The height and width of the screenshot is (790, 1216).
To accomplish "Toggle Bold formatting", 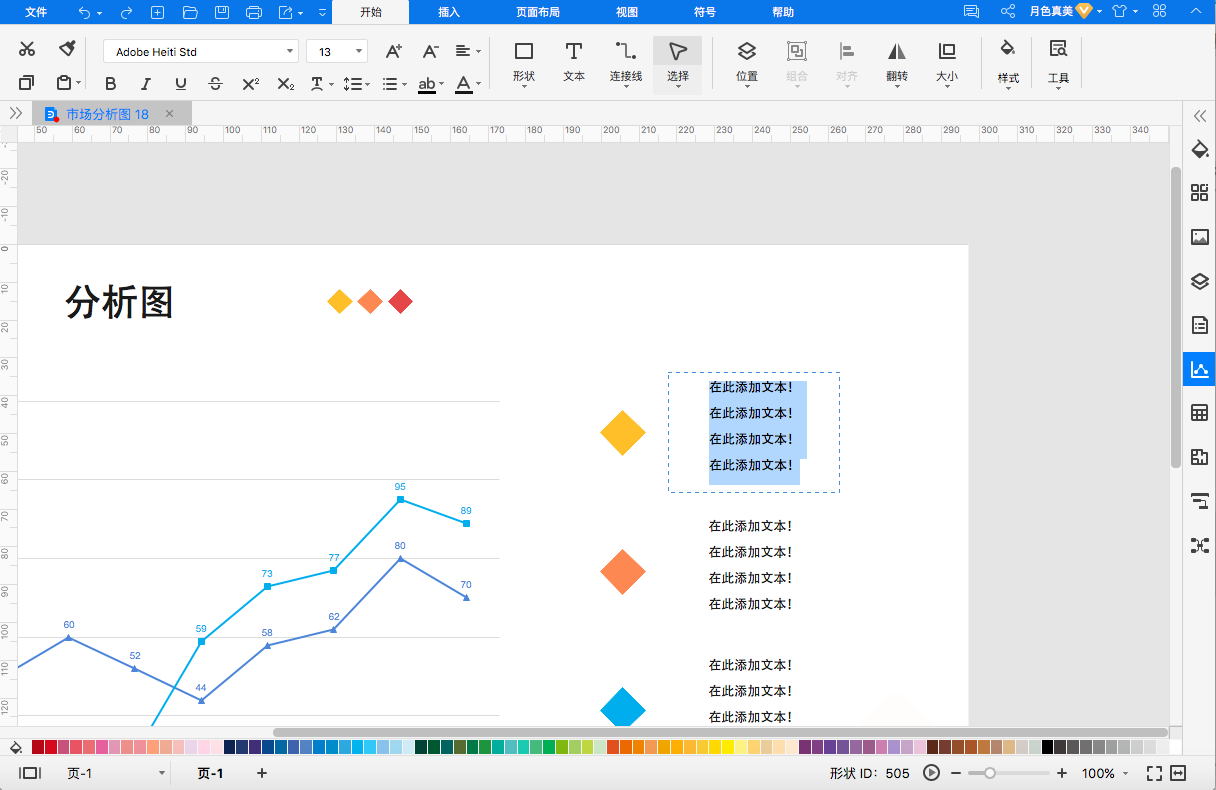I will coord(111,84).
